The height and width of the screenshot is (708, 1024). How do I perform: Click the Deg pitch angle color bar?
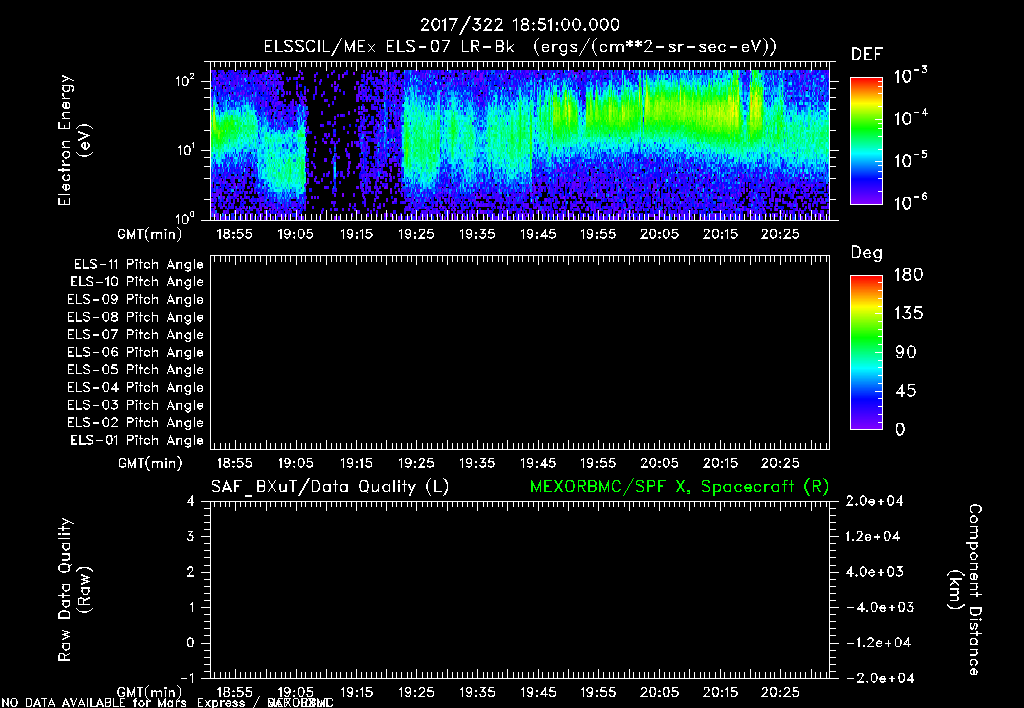[x=866, y=353]
